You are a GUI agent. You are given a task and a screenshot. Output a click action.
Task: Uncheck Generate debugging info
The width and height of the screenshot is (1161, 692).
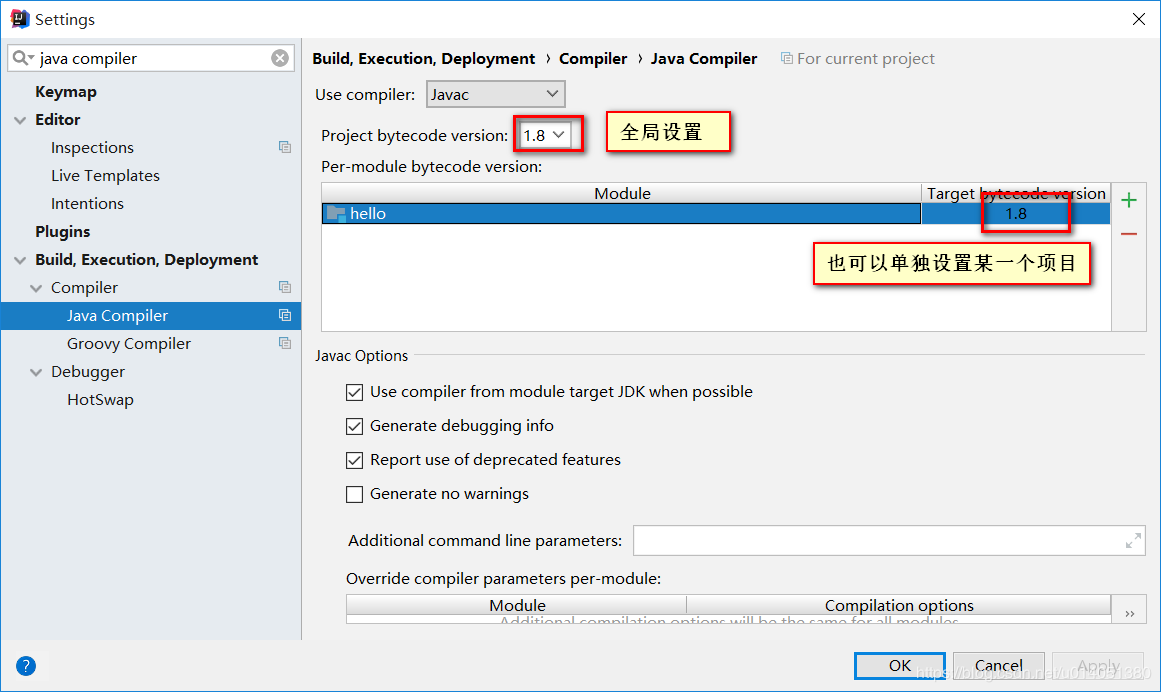pos(354,426)
